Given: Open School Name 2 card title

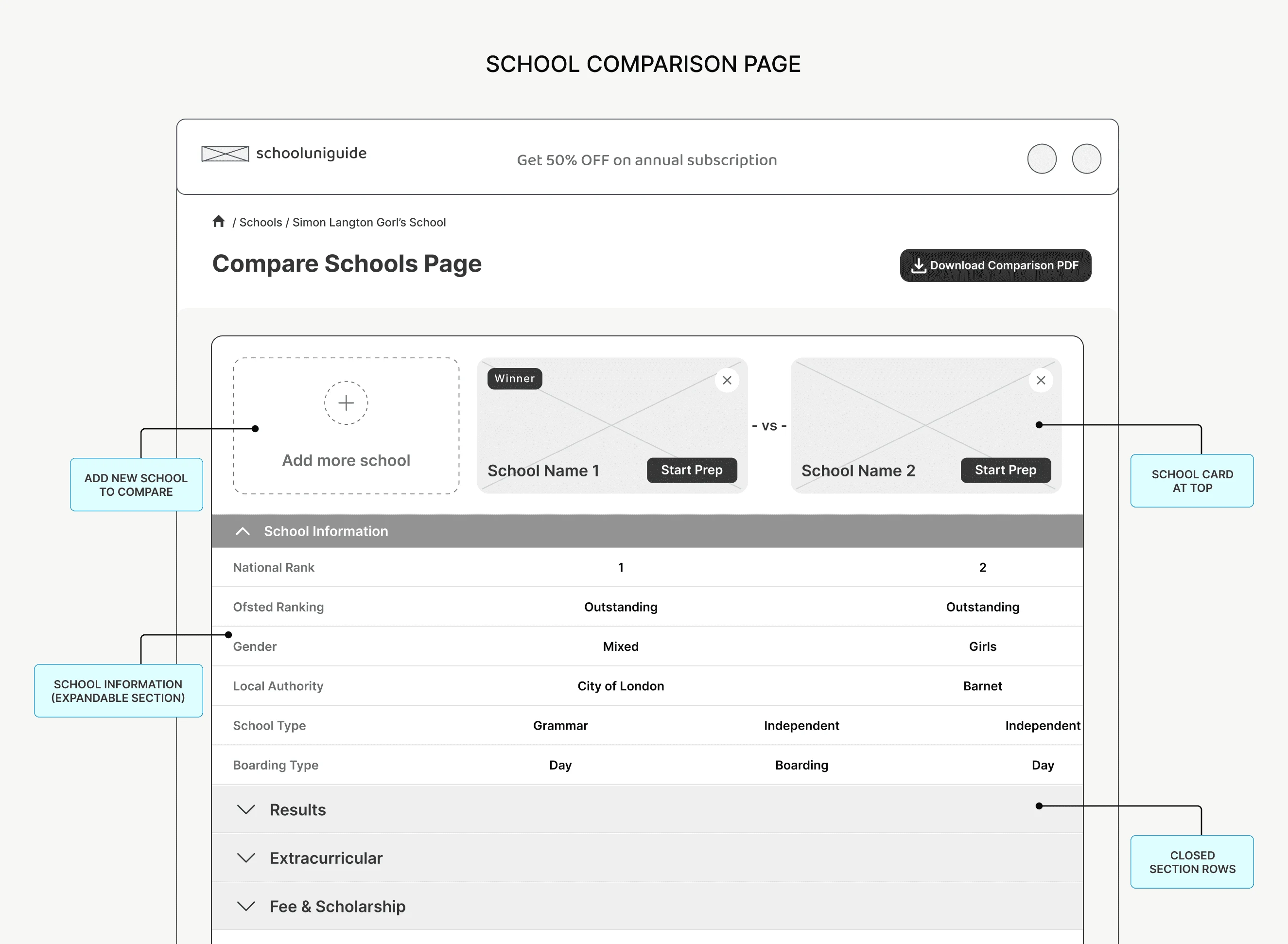Looking at the screenshot, I should coord(858,470).
